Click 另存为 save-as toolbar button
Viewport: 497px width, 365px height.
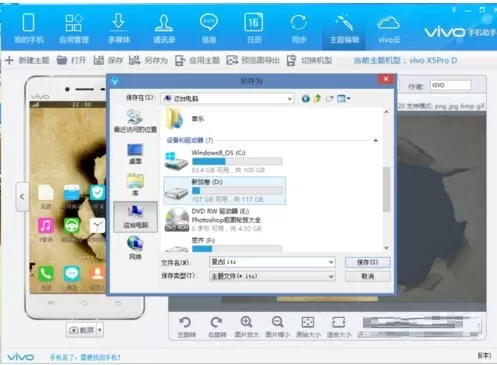point(148,60)
